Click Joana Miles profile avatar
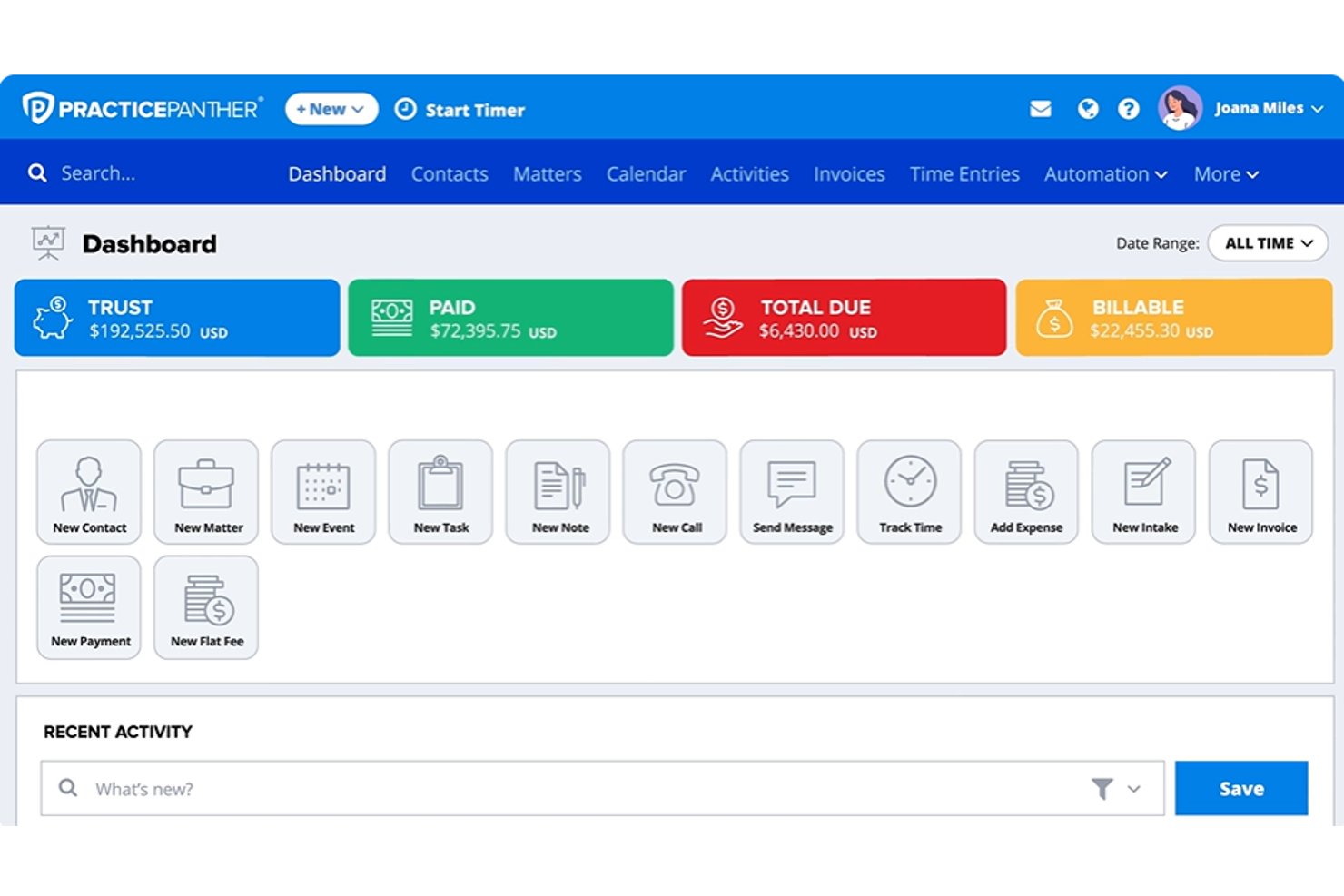The height and width of the screenshot is (896, 1344). [1181, 108]
